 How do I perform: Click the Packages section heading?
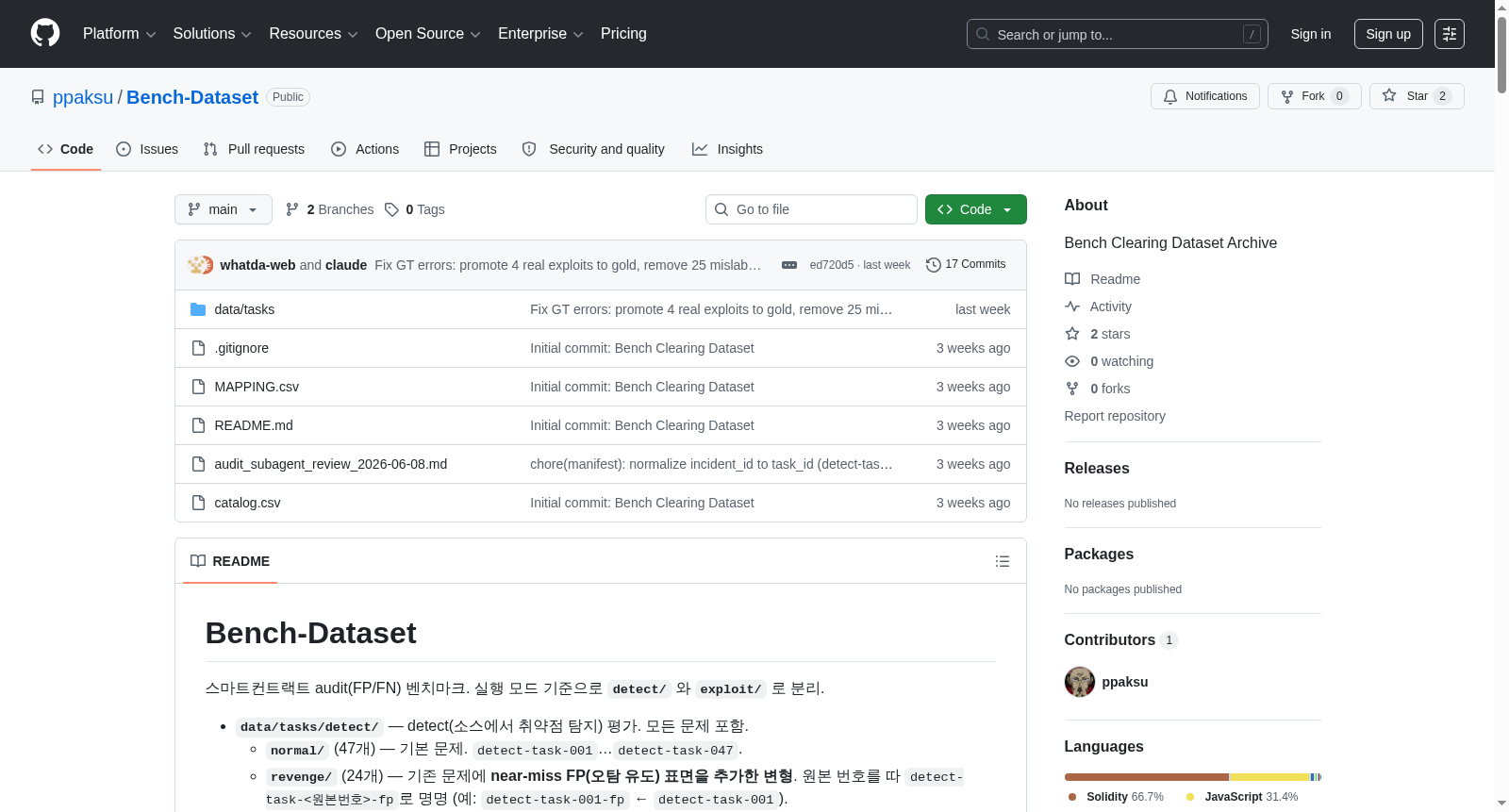(1099, 555)
